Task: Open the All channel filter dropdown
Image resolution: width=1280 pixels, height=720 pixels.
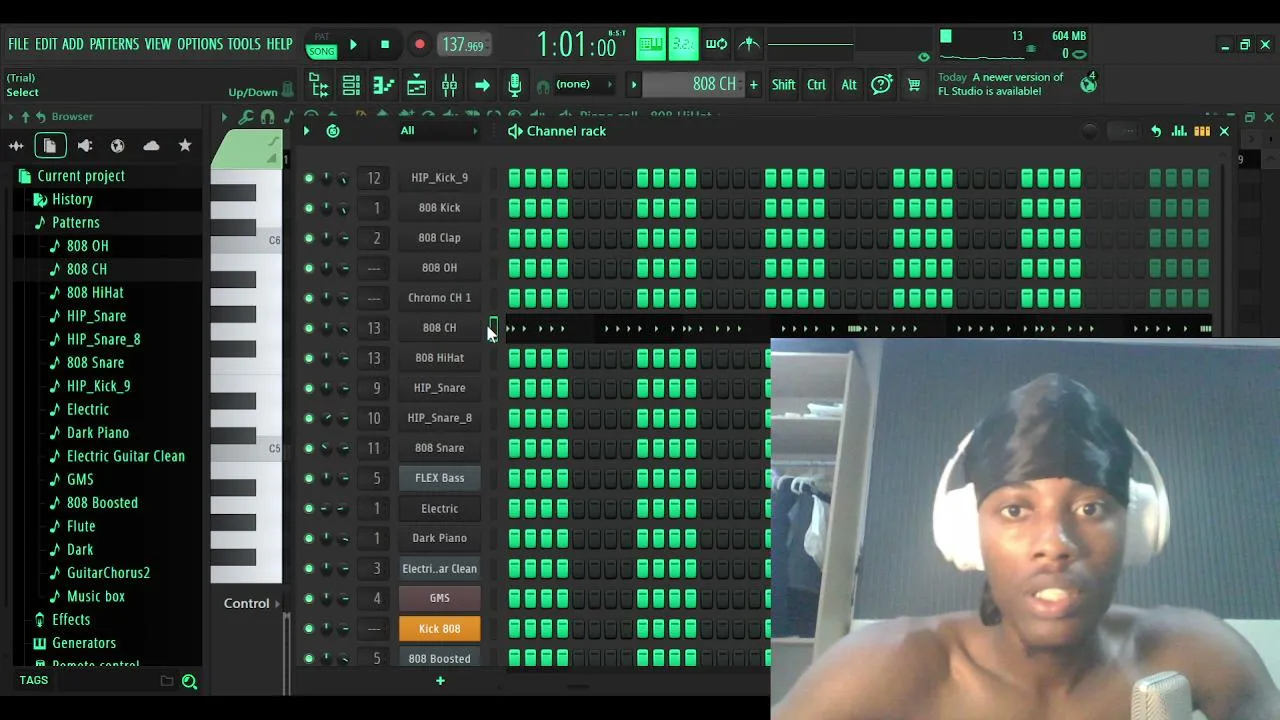Action: (438, 131)
